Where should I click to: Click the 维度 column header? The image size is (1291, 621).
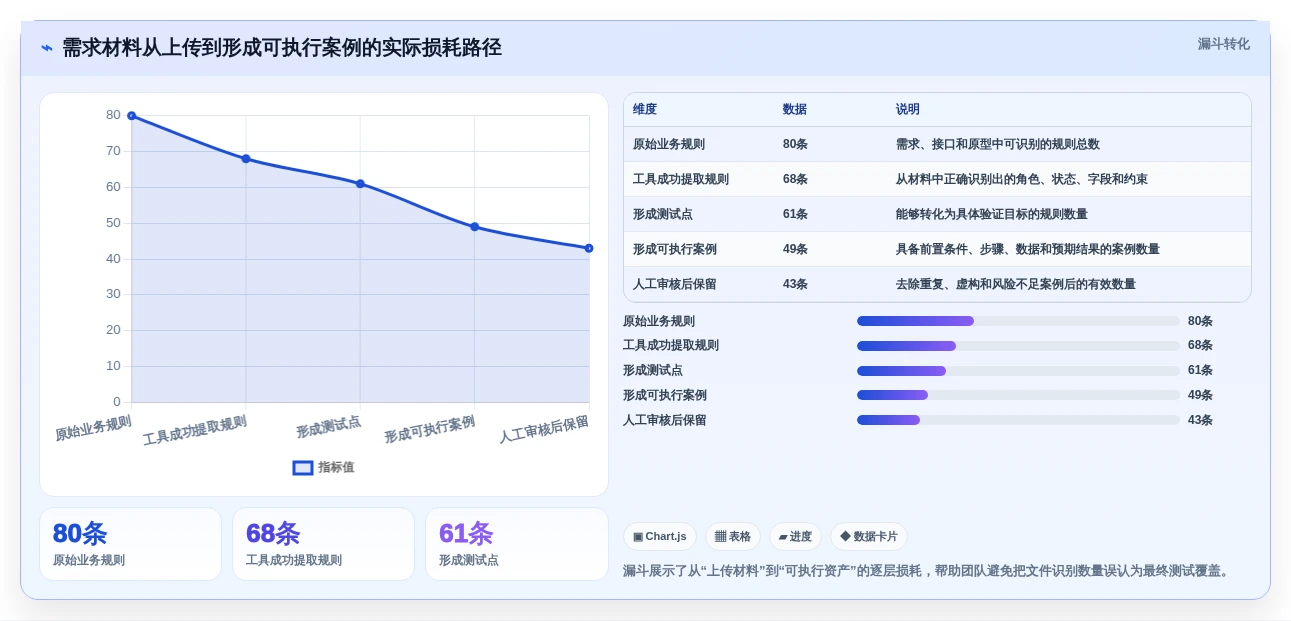tap(645, 109)
